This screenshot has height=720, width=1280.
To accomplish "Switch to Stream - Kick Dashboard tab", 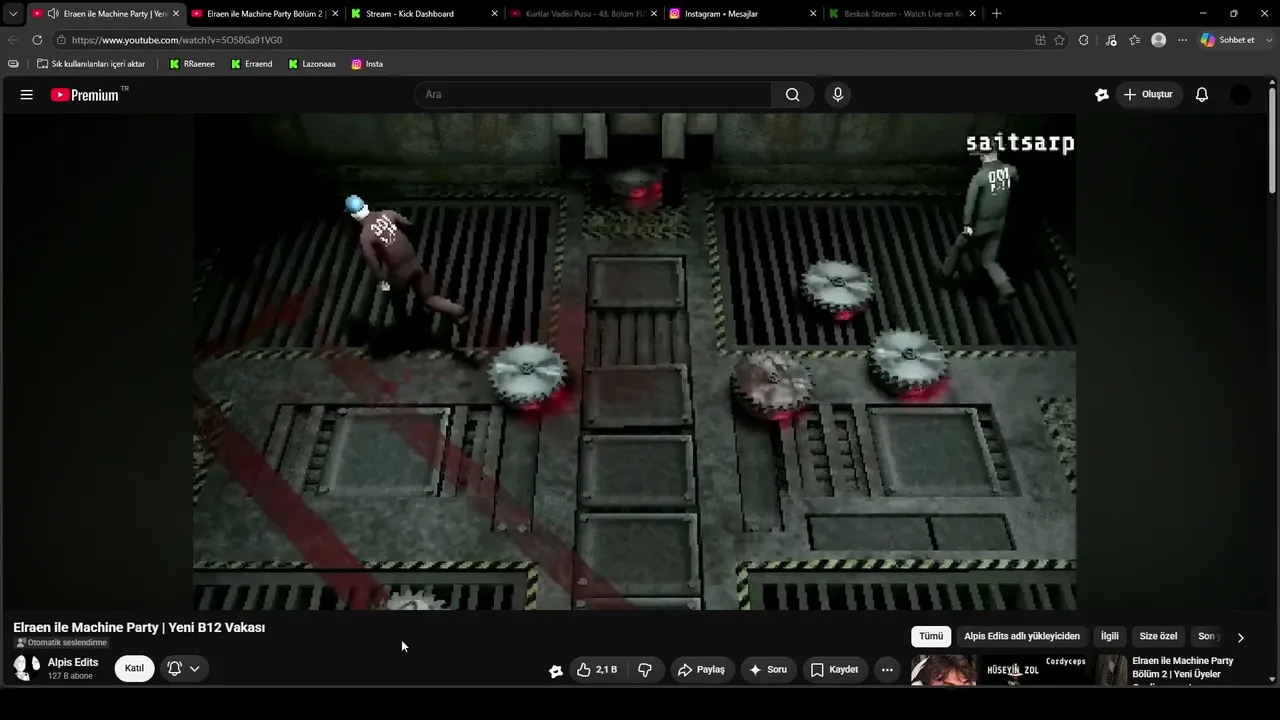I will pos(424,14).
